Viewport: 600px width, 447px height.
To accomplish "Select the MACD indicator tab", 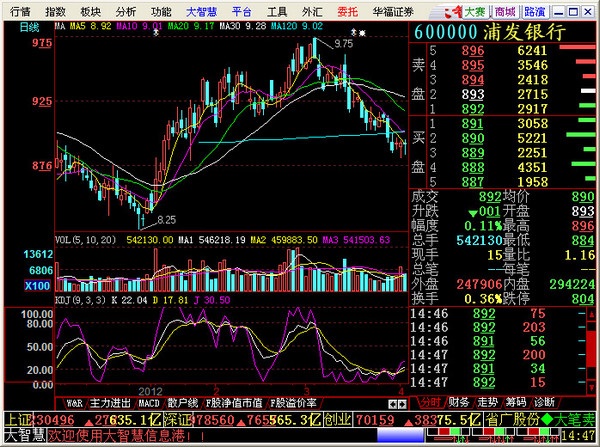I will click(x=148, y=400).
